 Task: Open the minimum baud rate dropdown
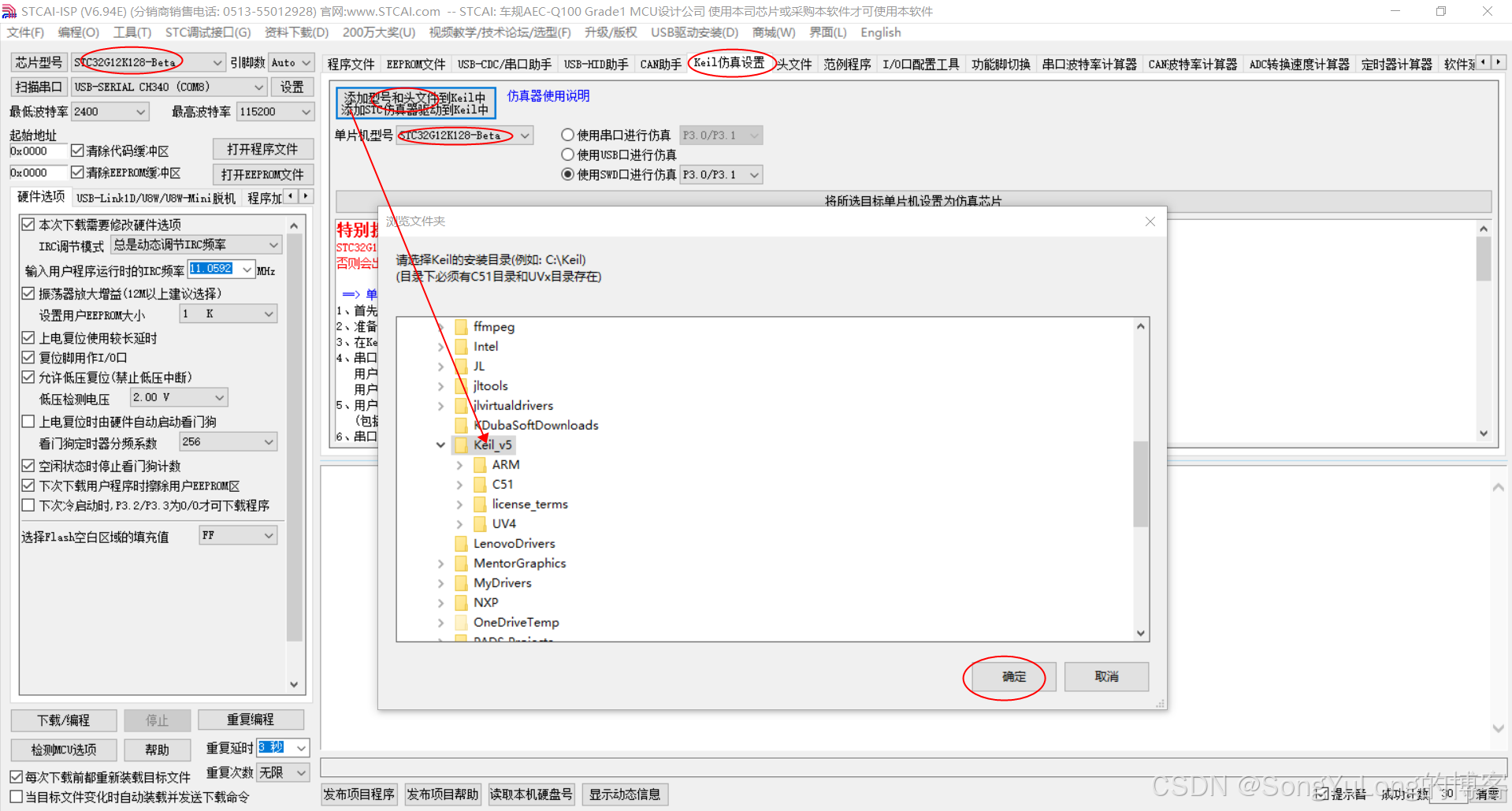tap(141, 112)
